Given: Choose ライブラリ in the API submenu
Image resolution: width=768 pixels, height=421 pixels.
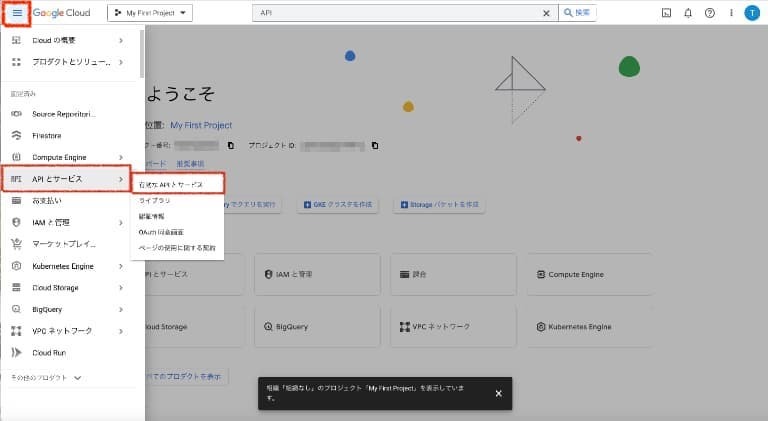Looking at the screenshot, I should [154, 201].
